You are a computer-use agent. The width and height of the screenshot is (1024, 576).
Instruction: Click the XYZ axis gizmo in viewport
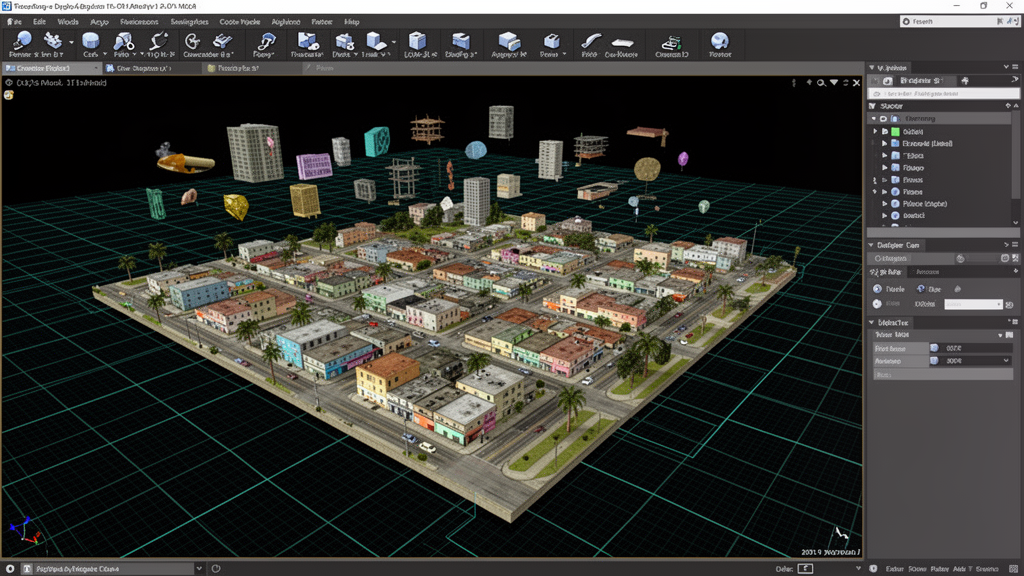(x=26, y=531)
